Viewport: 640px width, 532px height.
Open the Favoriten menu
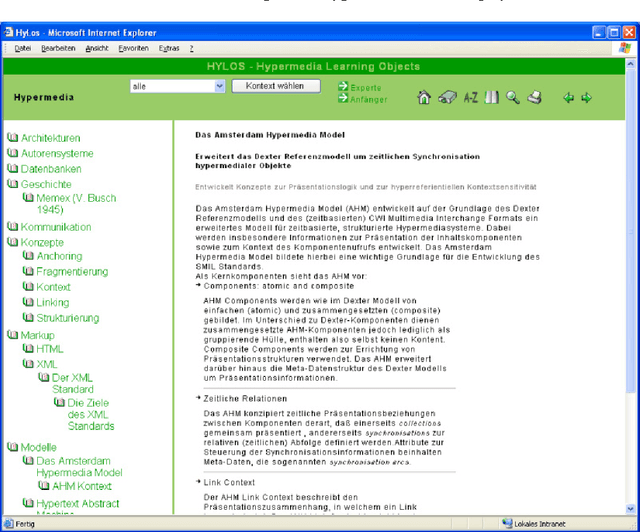coord(133,47)
